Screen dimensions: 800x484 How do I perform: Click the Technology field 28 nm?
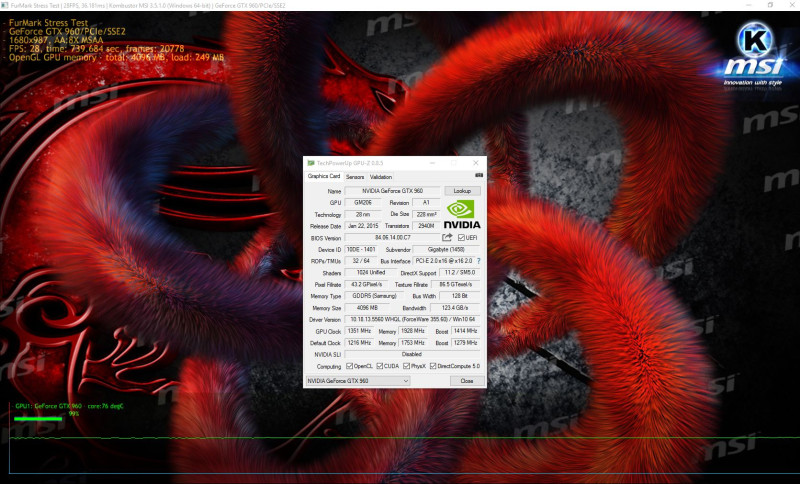coord(363,214)
